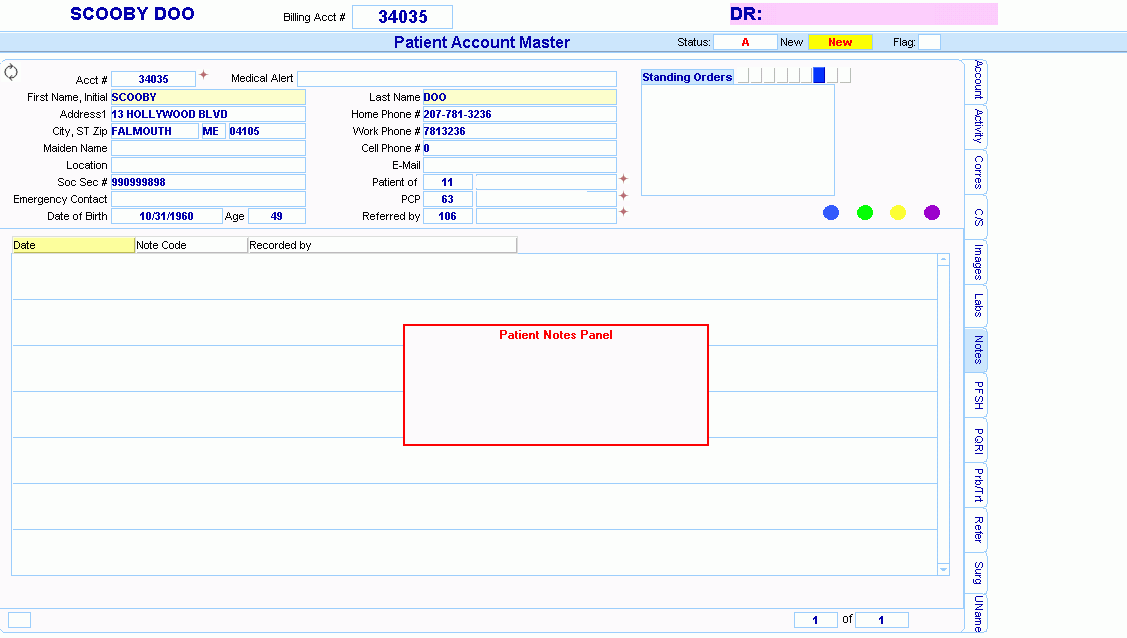
Task: Open the Images side tab
Action: (977, 262)
